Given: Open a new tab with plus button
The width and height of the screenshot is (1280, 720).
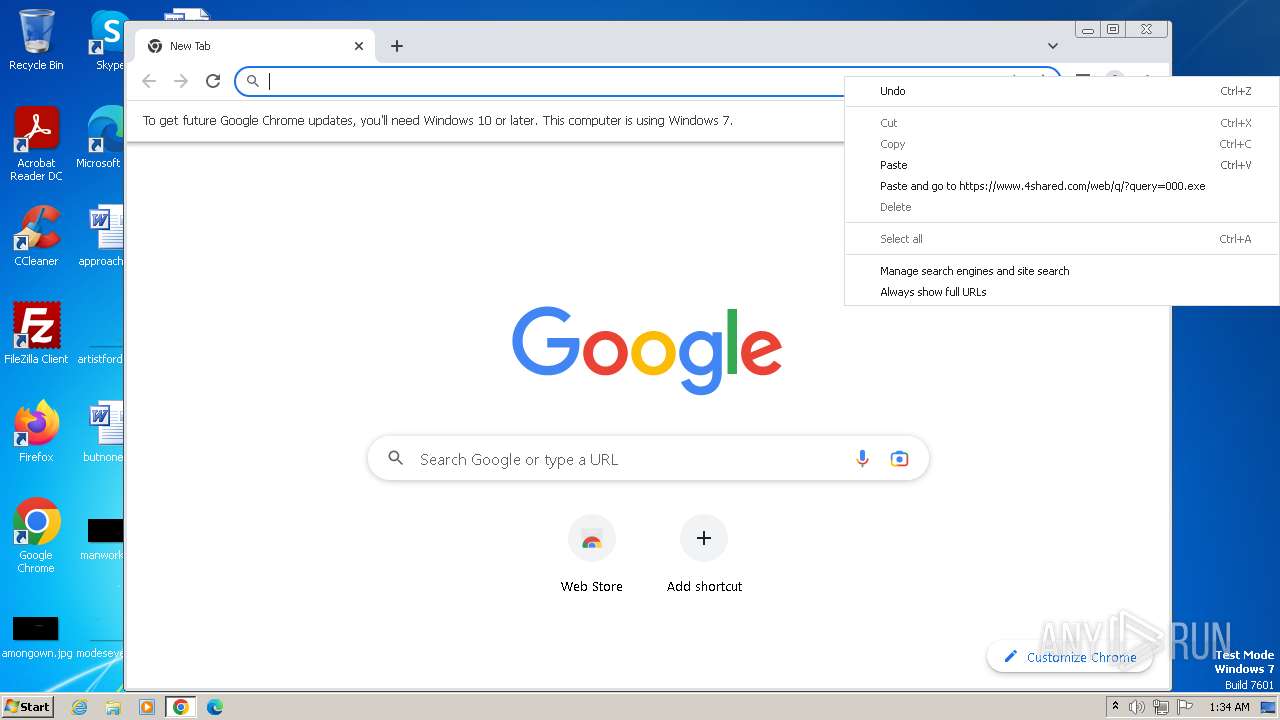Looking at the screenshot, I should [397, 46].
